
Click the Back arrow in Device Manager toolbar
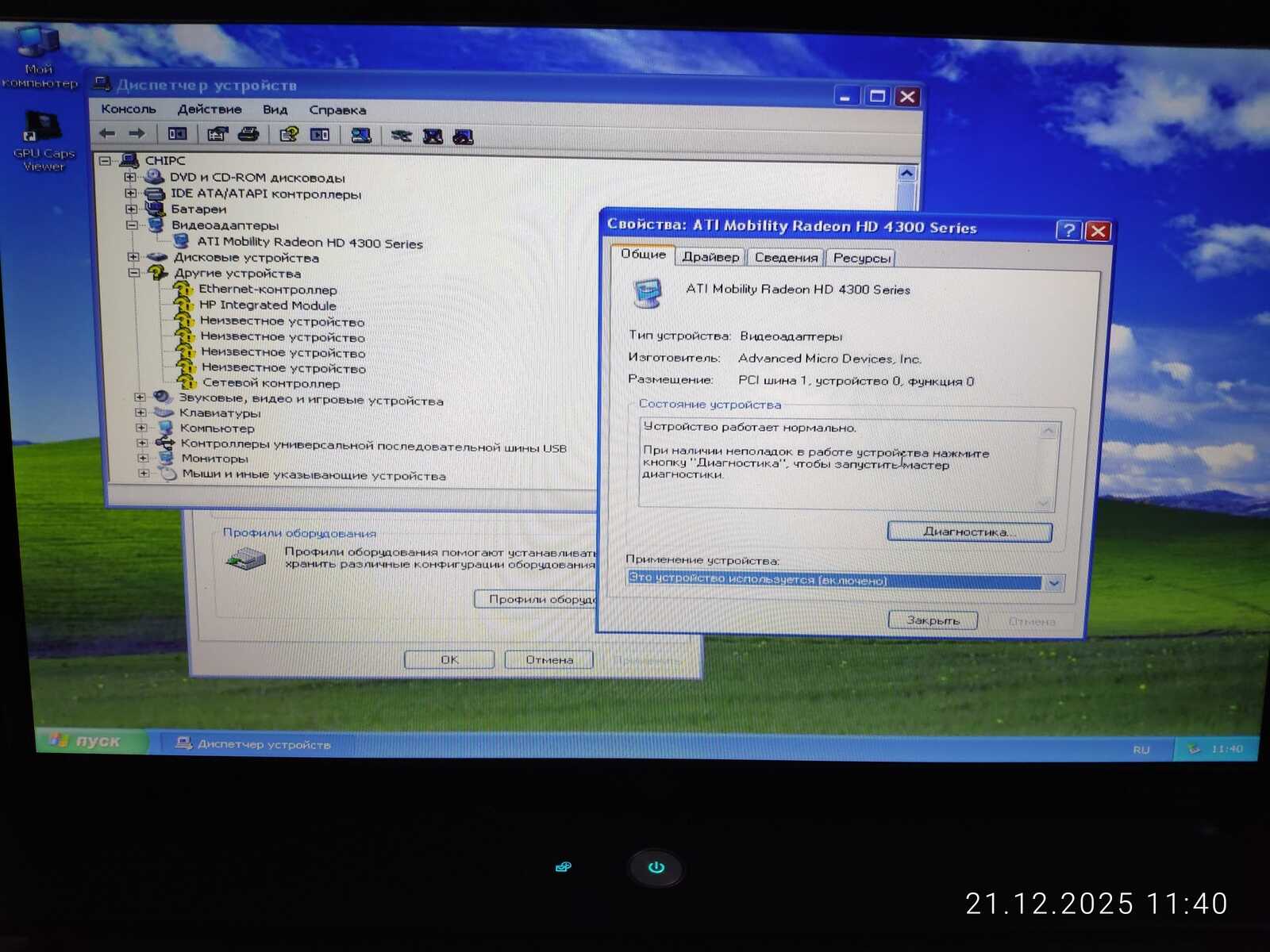(107, 133)
